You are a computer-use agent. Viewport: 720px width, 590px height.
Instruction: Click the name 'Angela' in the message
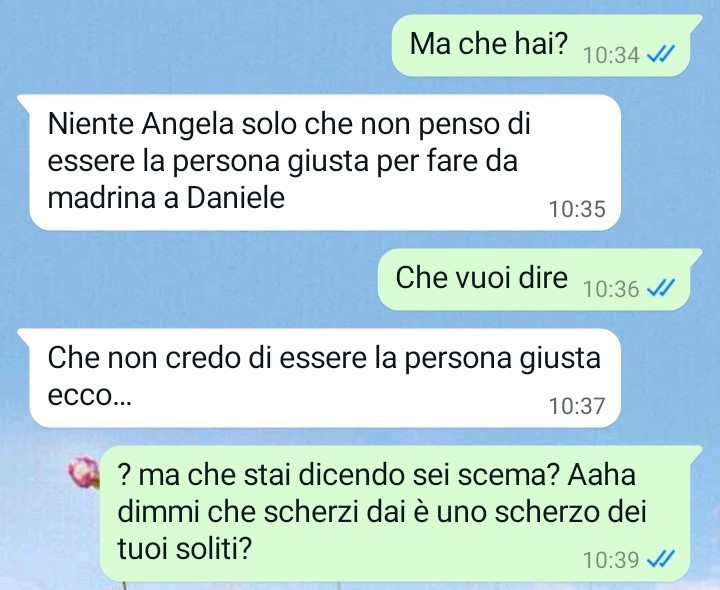[187, 125]
